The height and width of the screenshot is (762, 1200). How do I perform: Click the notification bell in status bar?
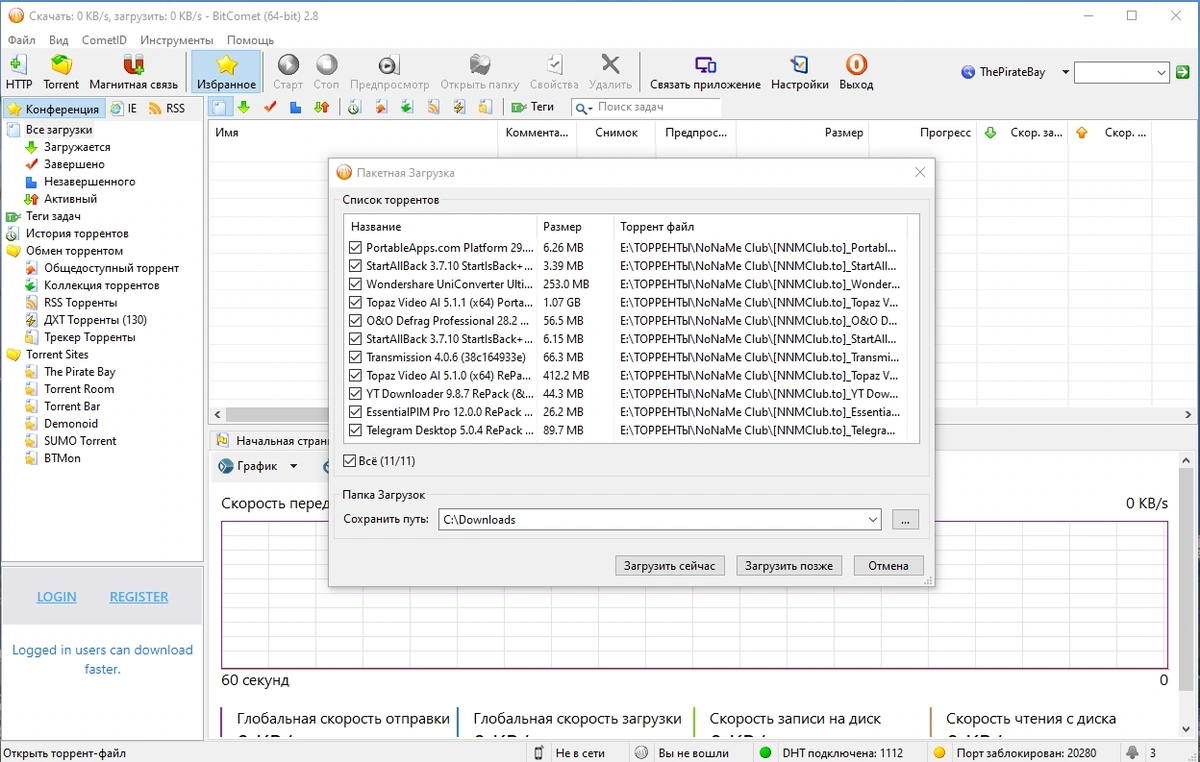[1132, 753]
